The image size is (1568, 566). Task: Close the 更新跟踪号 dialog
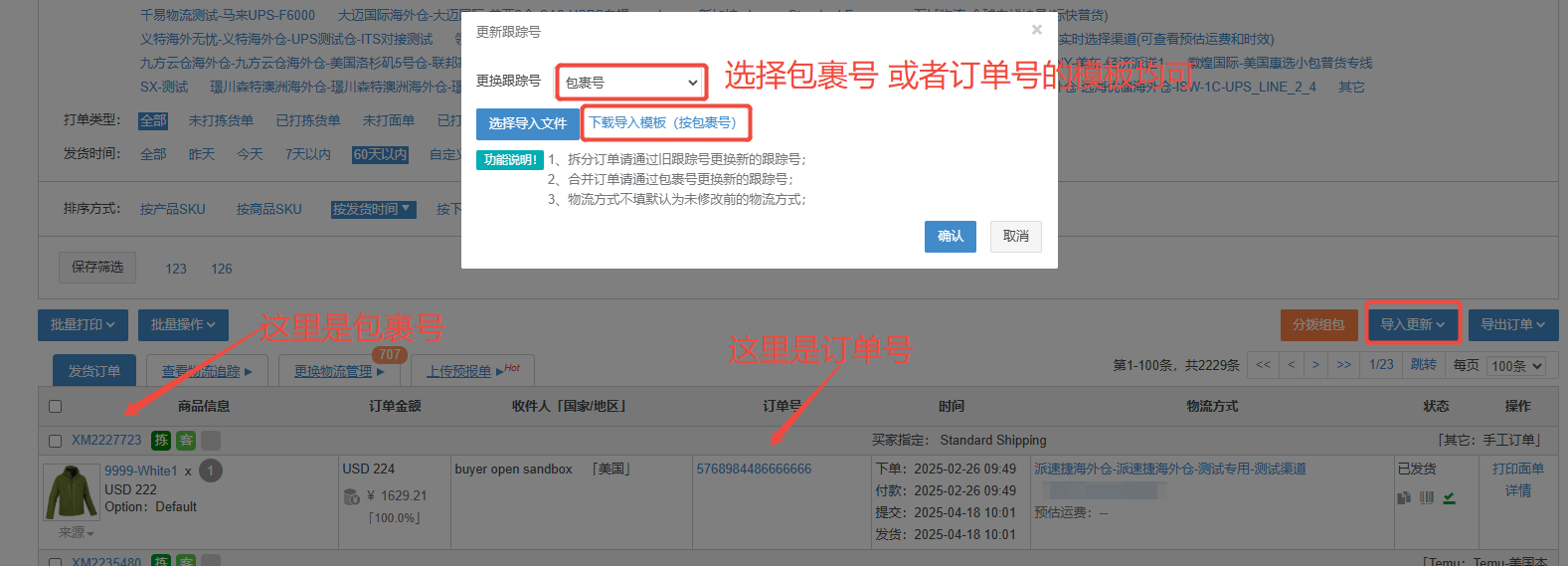(1036, 30)
